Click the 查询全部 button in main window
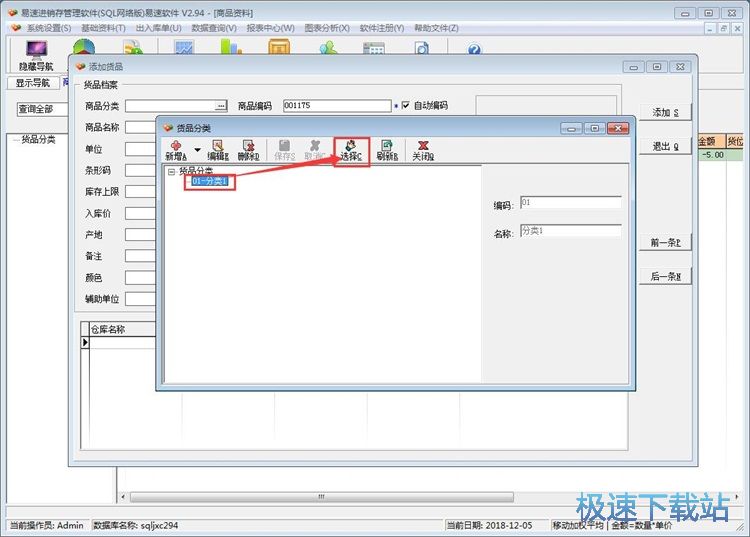Image resolution: width=750 pixels, height=537 pixels. (x=42, y=109)
